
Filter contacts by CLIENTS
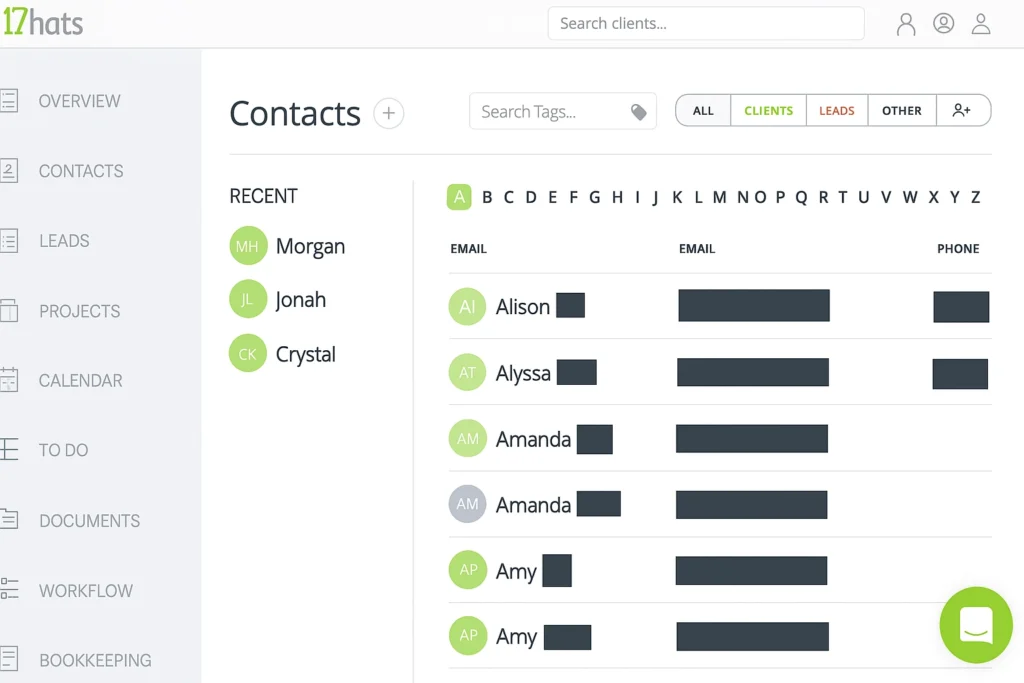[768, 111]
